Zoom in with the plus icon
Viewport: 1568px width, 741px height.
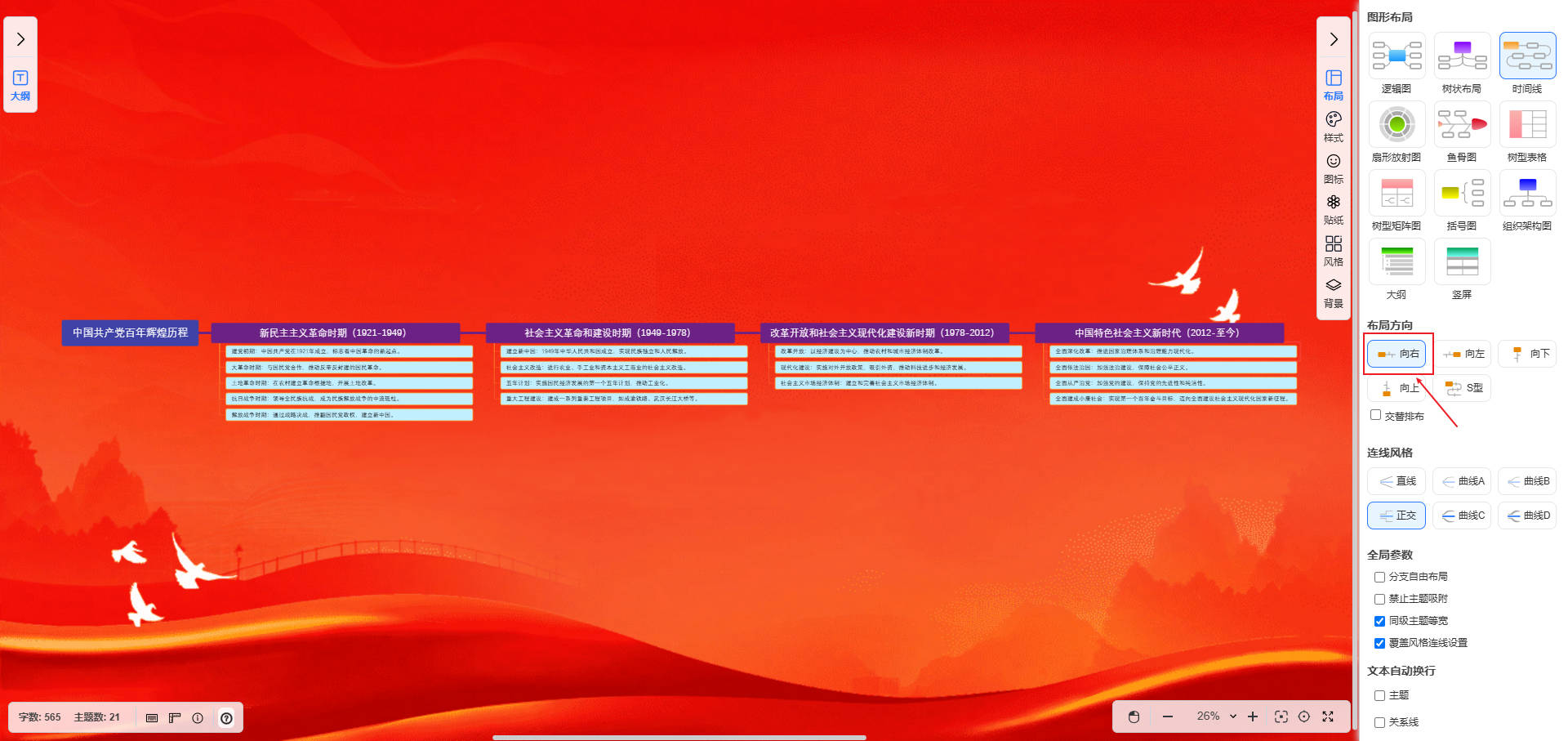pyautogui.click(x=1253, y=716)
